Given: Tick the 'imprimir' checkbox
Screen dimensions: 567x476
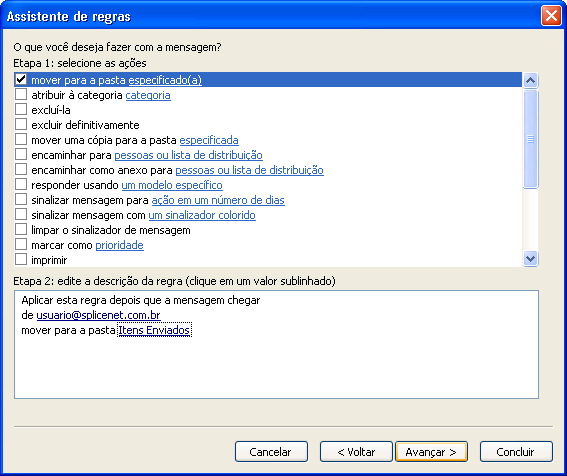Looking at the screenshot, I should click(x=21, y=259).
